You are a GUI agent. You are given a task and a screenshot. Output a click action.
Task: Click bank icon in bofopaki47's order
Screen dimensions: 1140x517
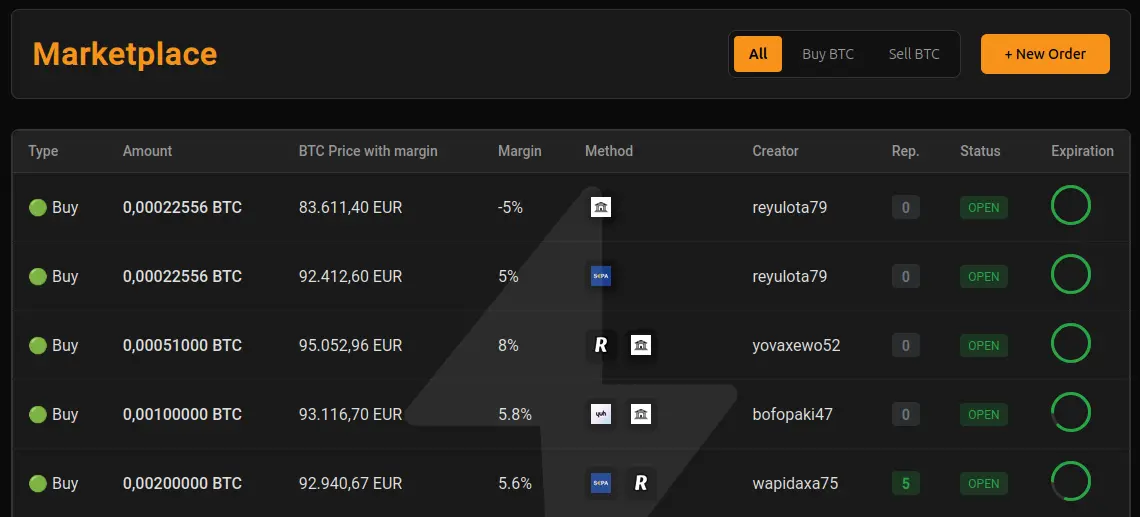pos(641,414)
